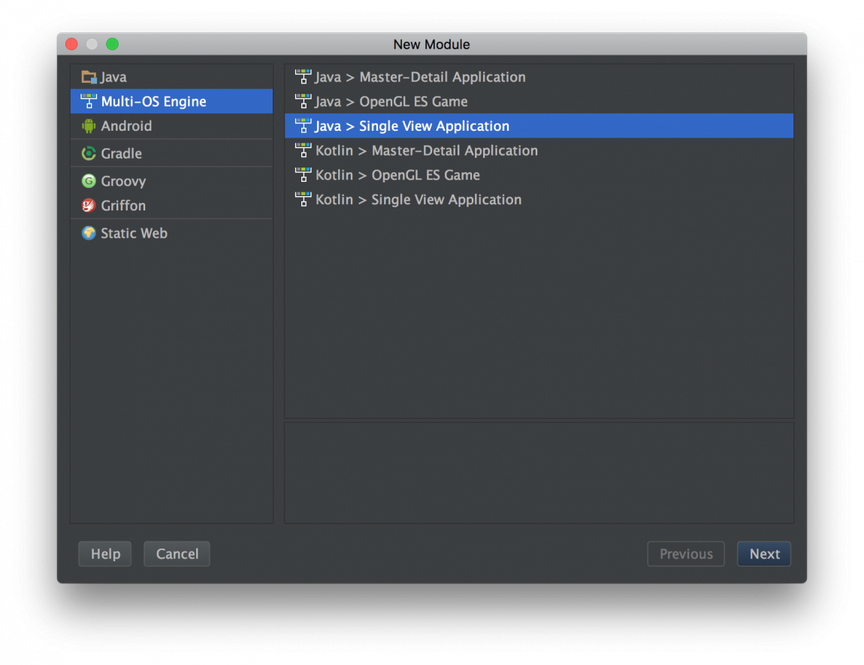Click the New Module title bar

click(x=431, y=44)
